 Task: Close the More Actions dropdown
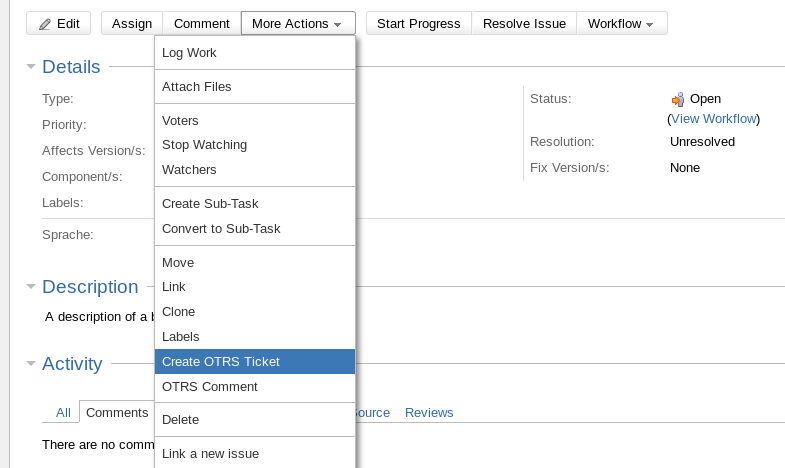(x=298, y=23)
